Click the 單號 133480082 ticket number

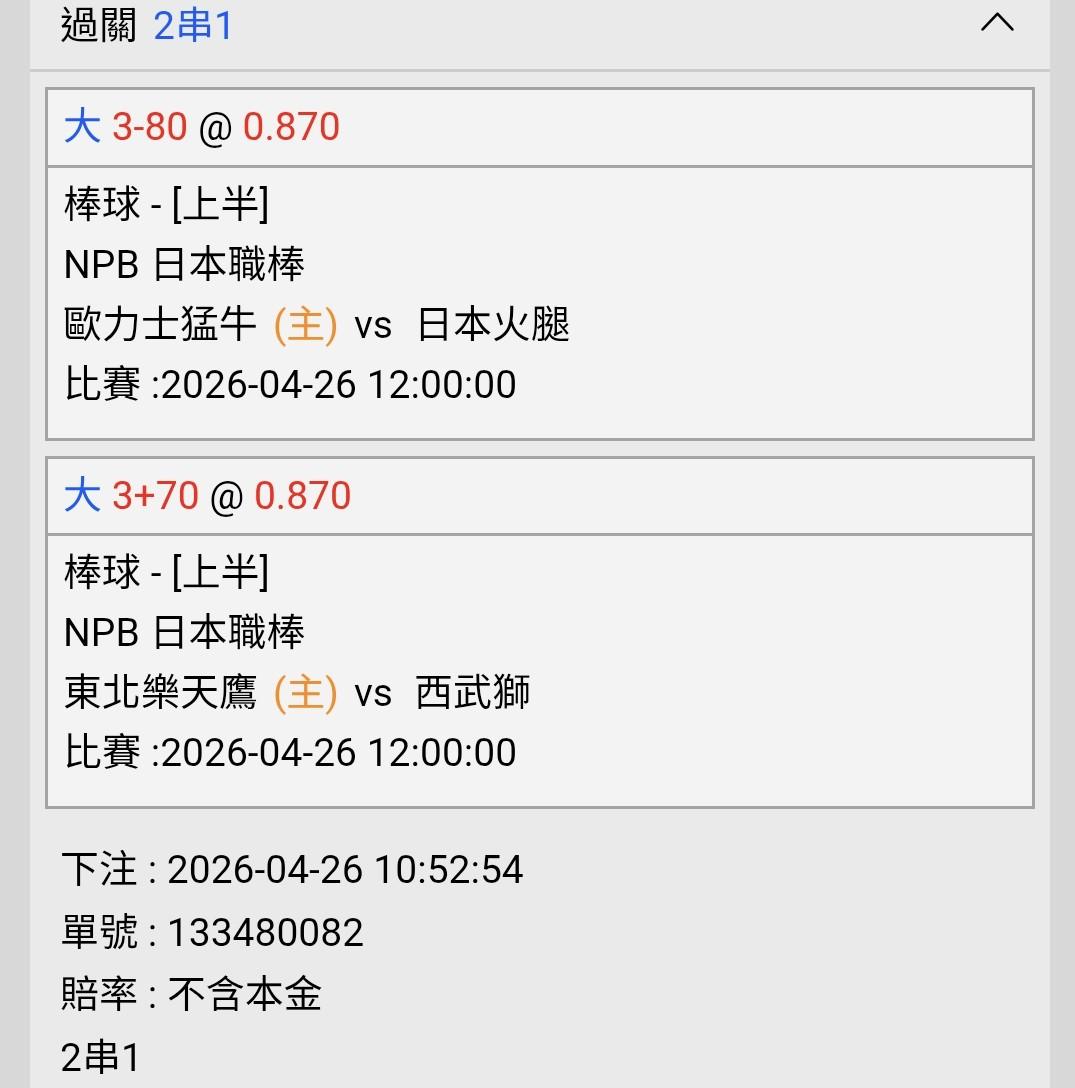[x=265, y=933]
